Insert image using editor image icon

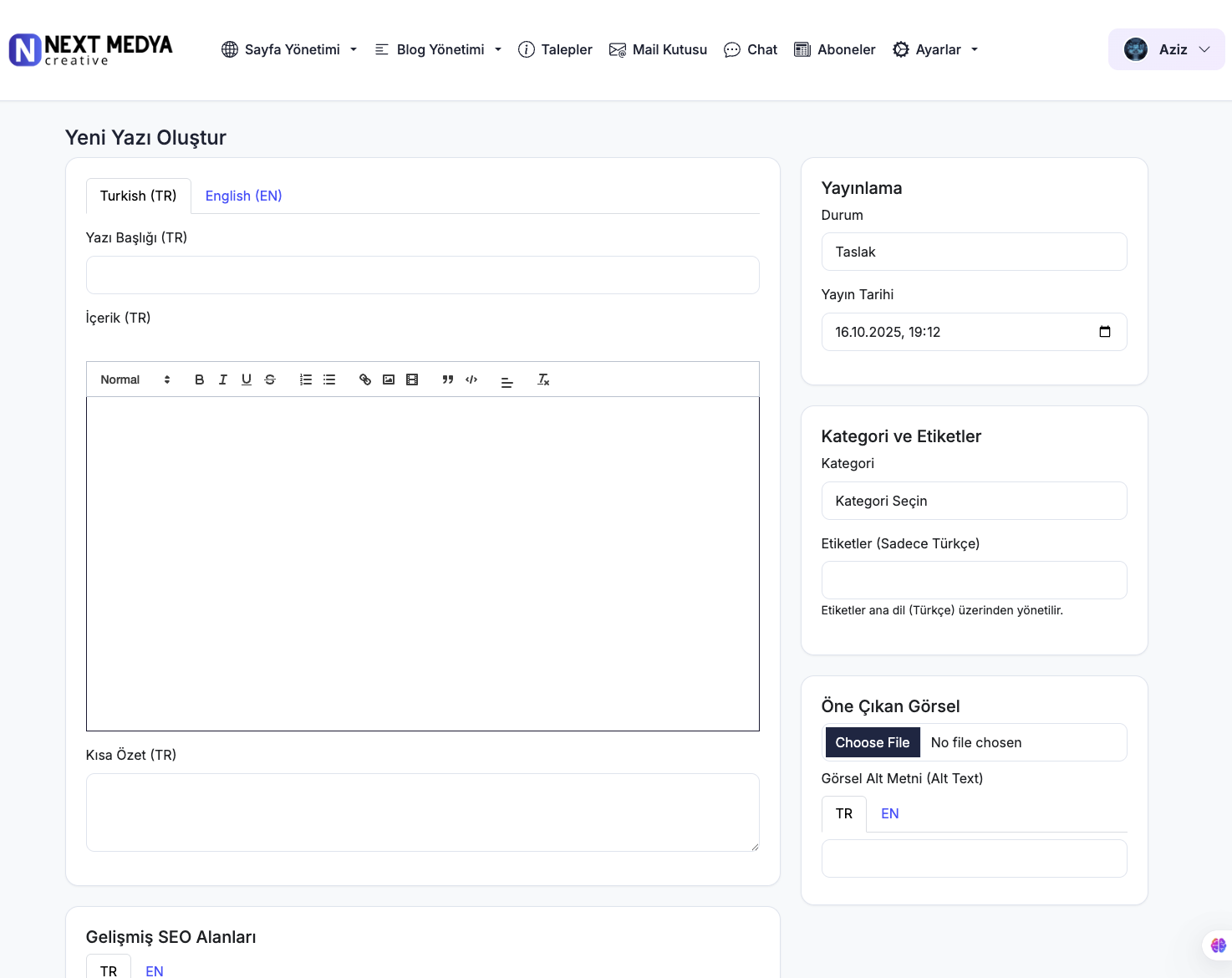click(389, 379)
